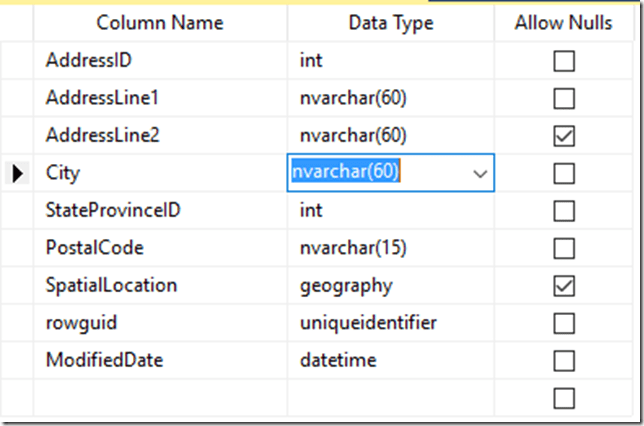Click the Allow Nulls column header
This screenshot has height=426, width=644.
click(x=564, y=23)
